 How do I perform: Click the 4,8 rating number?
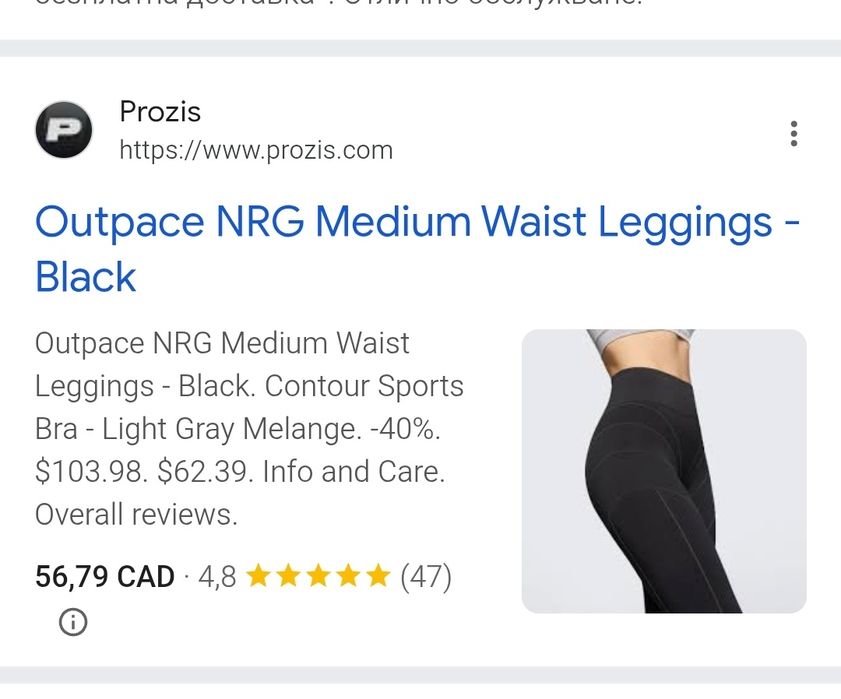[x=217, y=577]
